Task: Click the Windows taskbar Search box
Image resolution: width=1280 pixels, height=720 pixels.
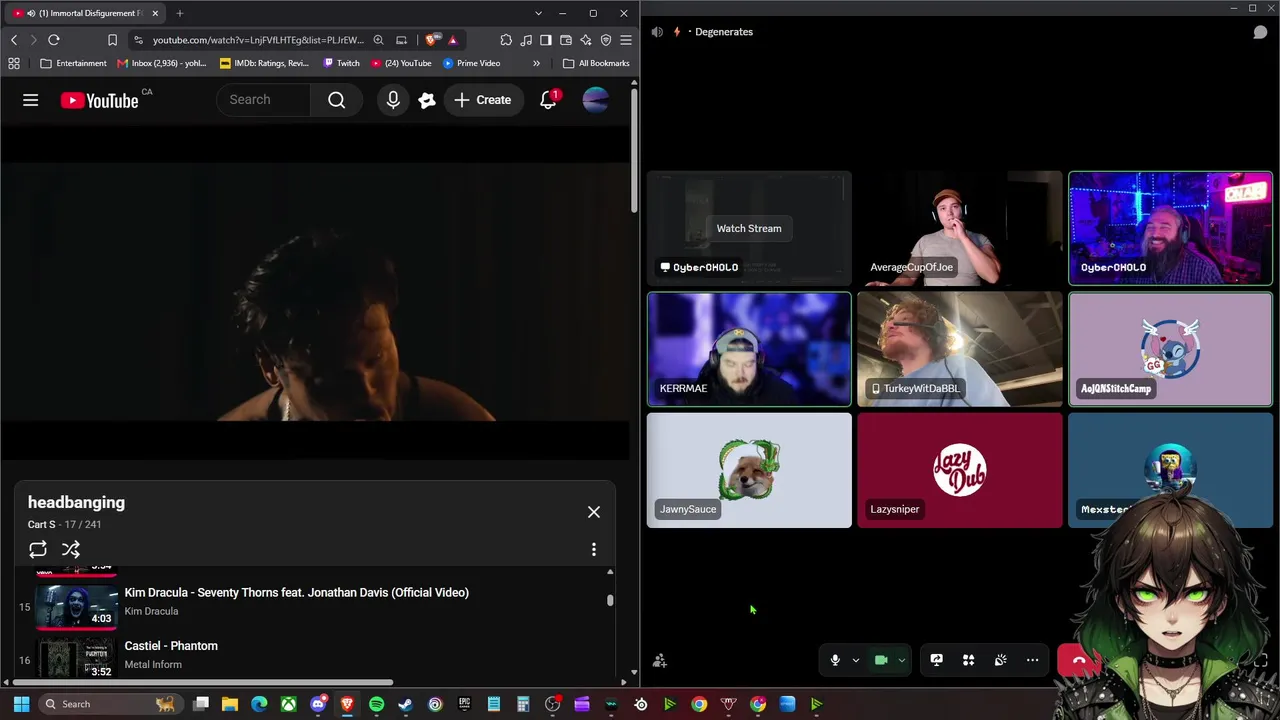Action: [110, 704]
